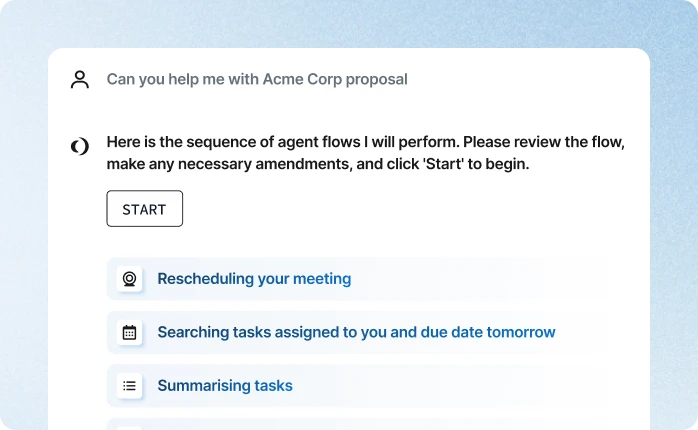Open 'Searching tasks assigned to you' flow label

pyautogui.click(x=357, y=332)
